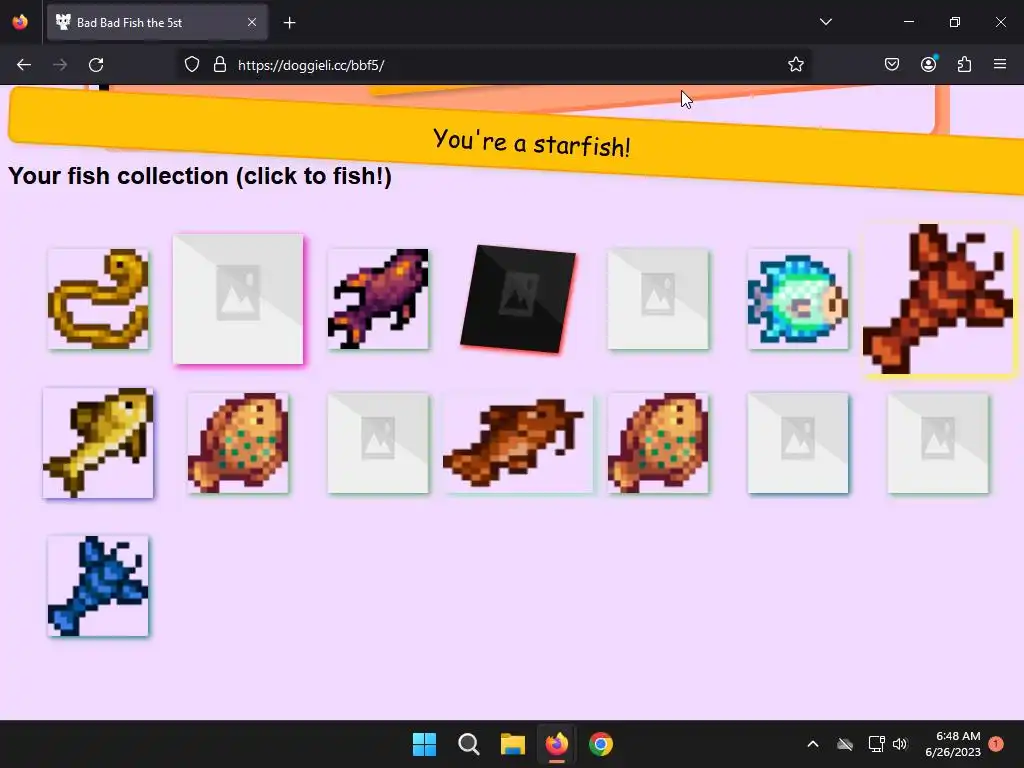Click the yellow carp fish tile
The height and width of the screenshot is (768, 1024).
(98, 443)
